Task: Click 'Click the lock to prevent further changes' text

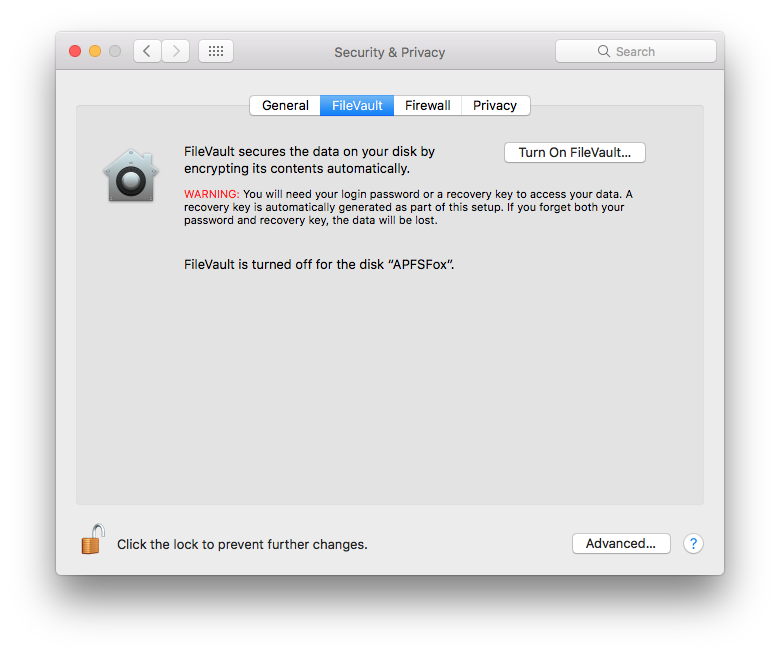Action: point(242,545)
